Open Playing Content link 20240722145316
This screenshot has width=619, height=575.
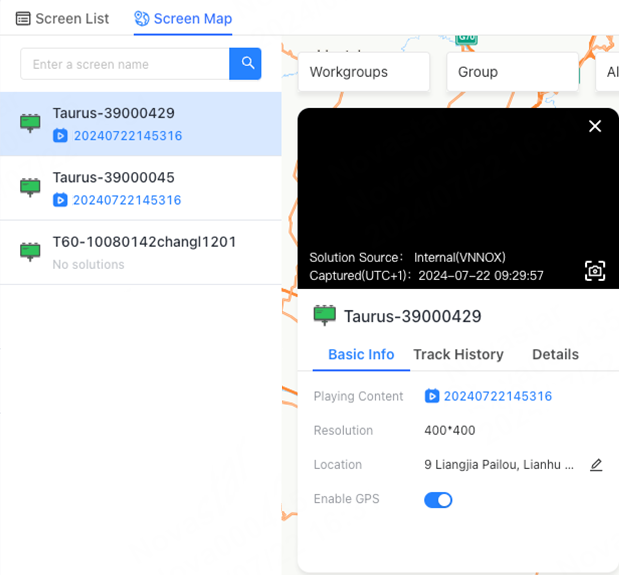498,396
